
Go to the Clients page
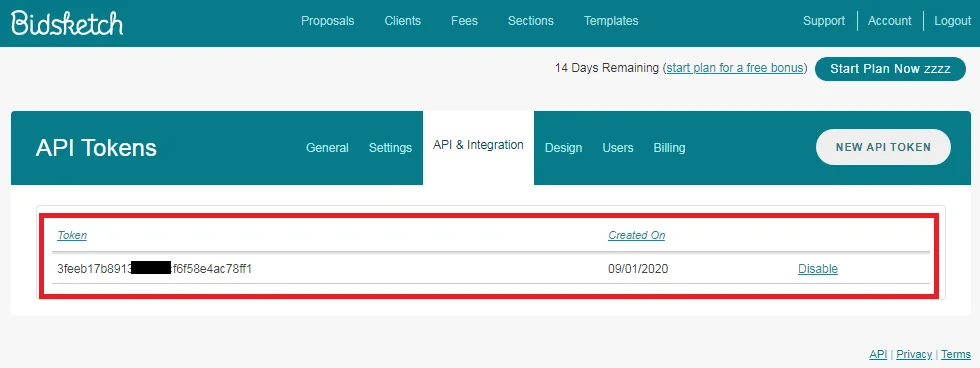pos(402,21)
